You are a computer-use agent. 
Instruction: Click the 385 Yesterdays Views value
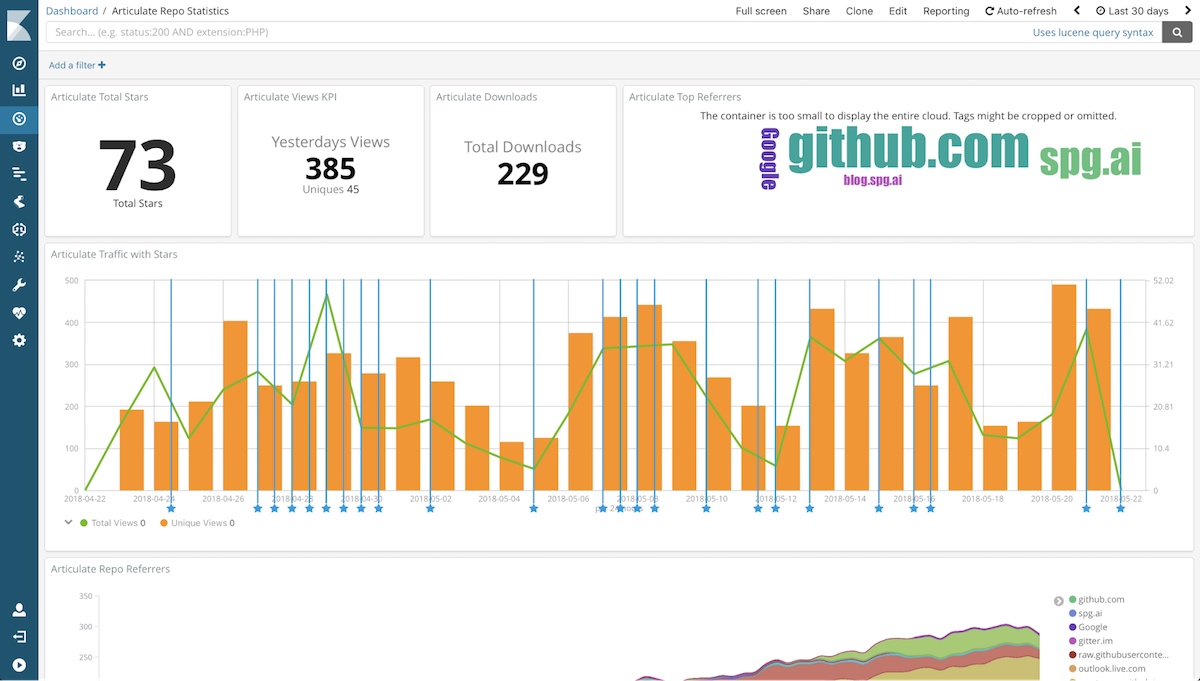coord(330,168)
